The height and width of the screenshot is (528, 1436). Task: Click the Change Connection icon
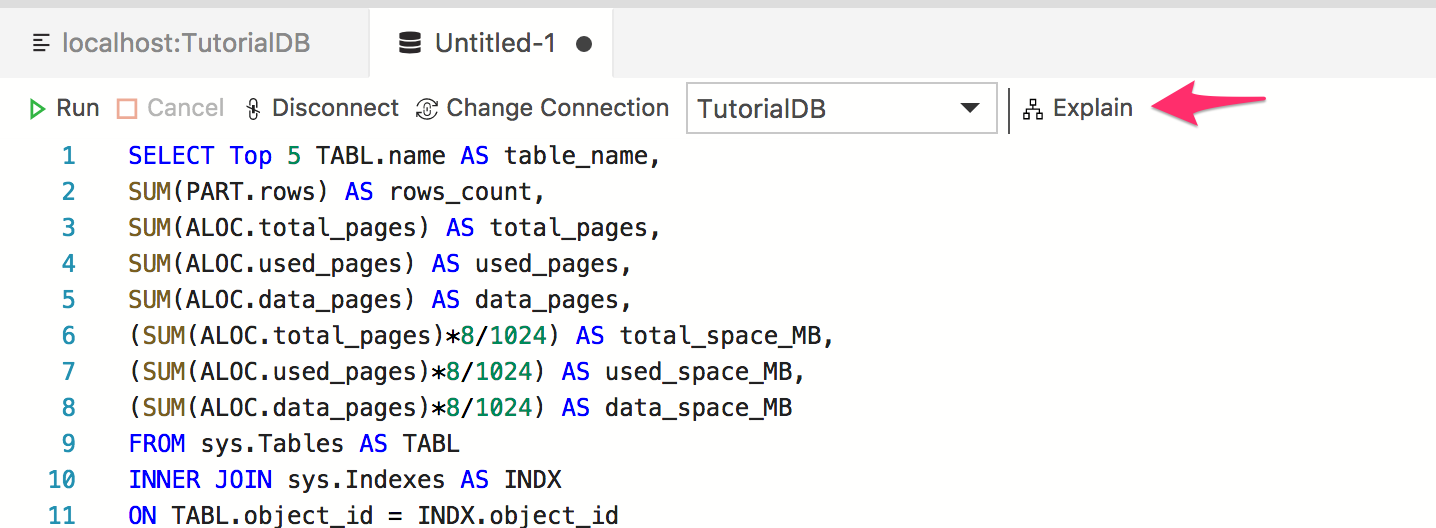pos(427,109)
